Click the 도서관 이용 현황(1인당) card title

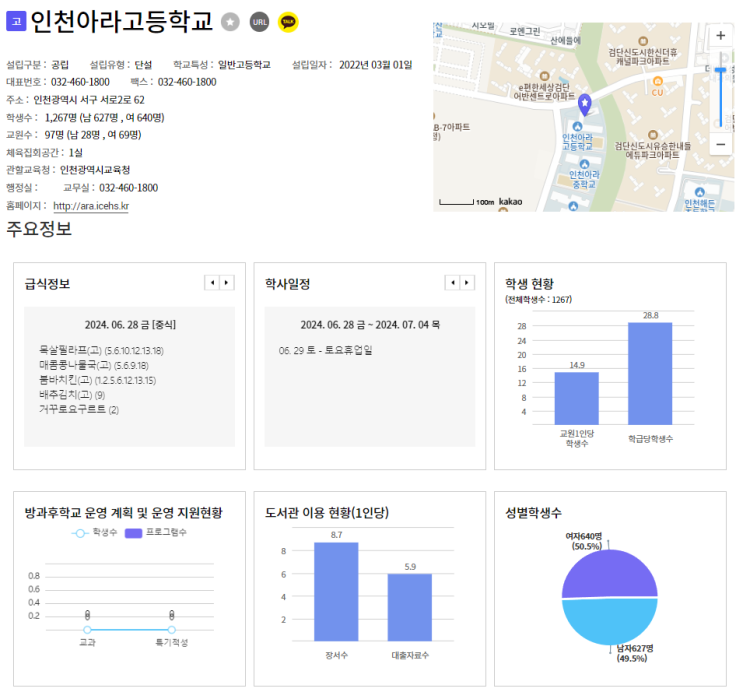coord(327,513)
